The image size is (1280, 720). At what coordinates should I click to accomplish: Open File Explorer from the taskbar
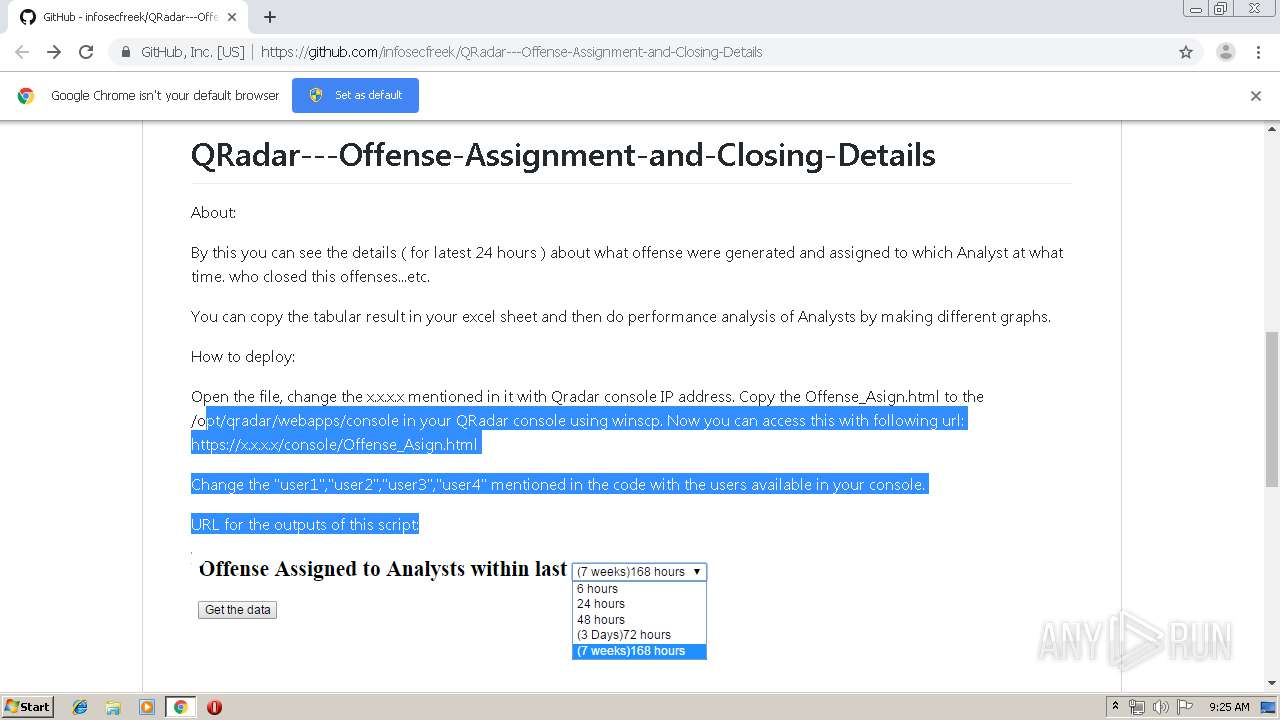tap(113, 707)
